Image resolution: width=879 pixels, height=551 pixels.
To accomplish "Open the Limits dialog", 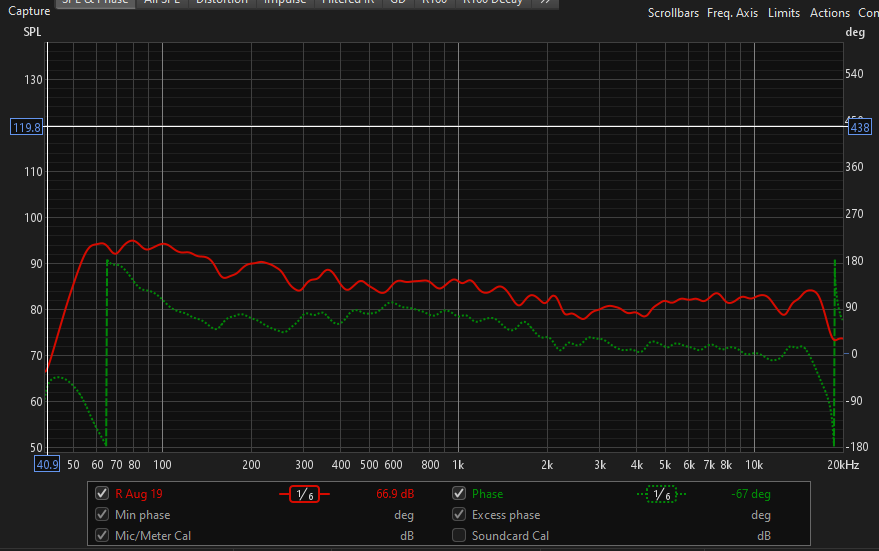I will [784, 13].
